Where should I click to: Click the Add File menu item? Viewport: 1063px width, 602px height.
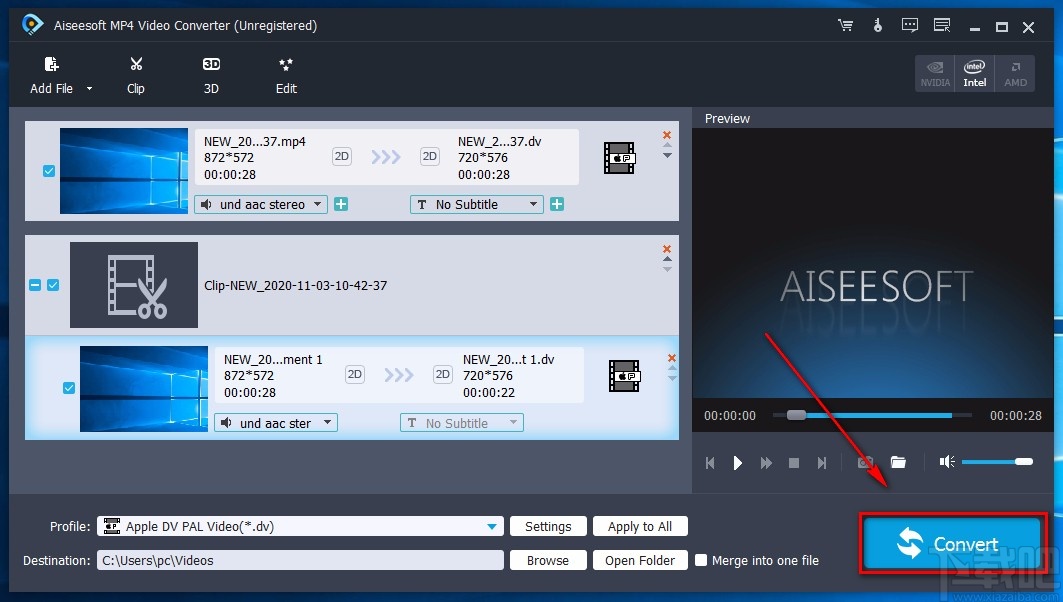pos(51,75)
